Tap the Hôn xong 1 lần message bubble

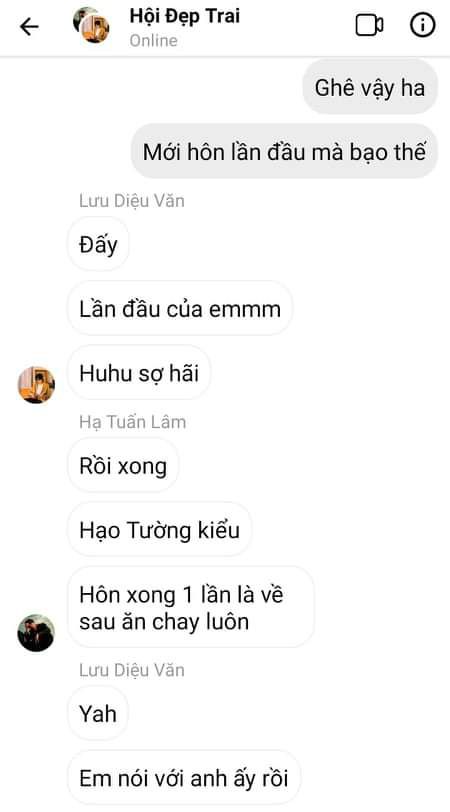191,607
